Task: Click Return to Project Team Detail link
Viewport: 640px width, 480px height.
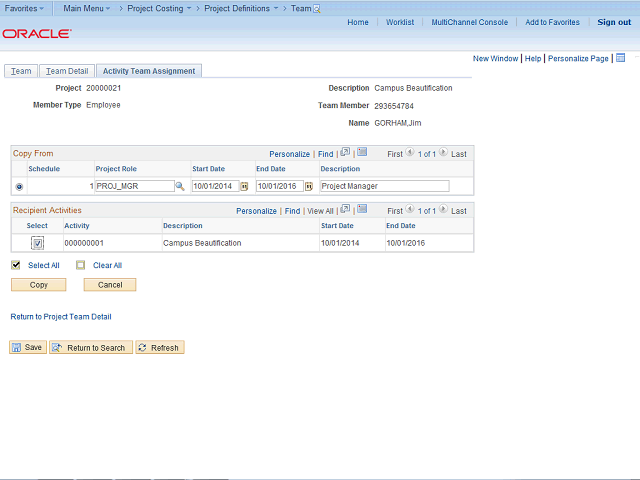Action: point(61,317)
